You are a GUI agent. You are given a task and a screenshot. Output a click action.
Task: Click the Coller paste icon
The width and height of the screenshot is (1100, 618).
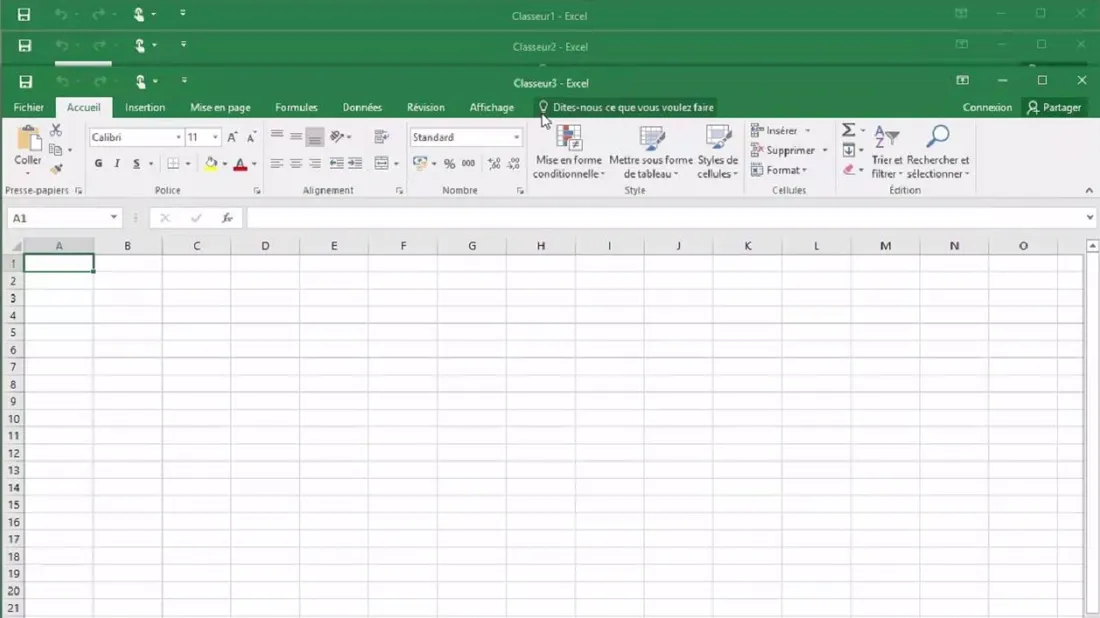point(28,140)
